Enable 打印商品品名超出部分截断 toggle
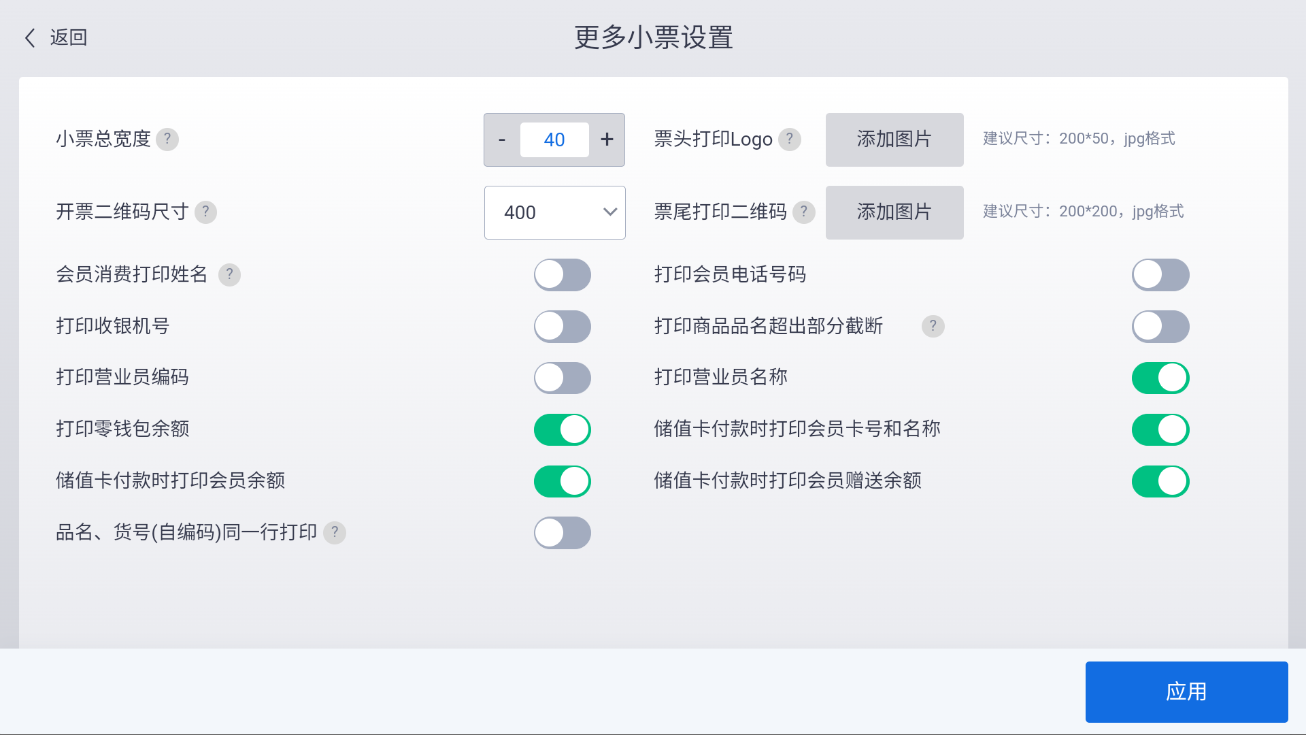Image resolution: width=1306 pixels, height=735 pixels. (x=1161, y=327)
